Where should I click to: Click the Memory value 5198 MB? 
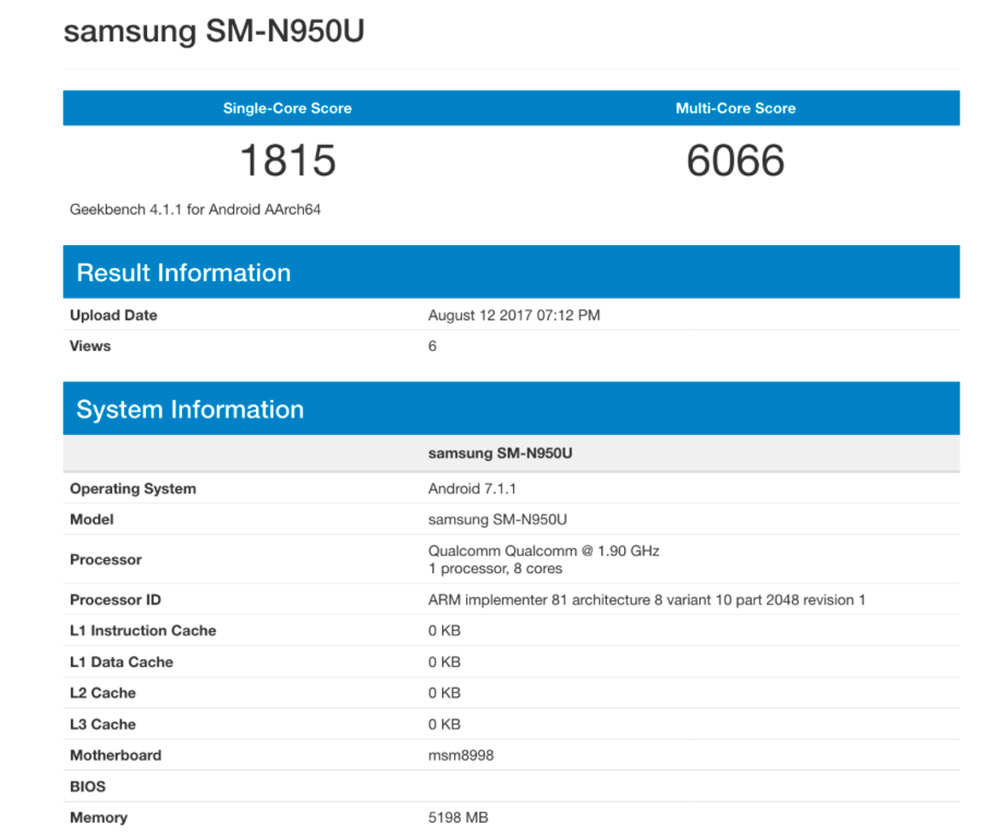click(458, 817)
